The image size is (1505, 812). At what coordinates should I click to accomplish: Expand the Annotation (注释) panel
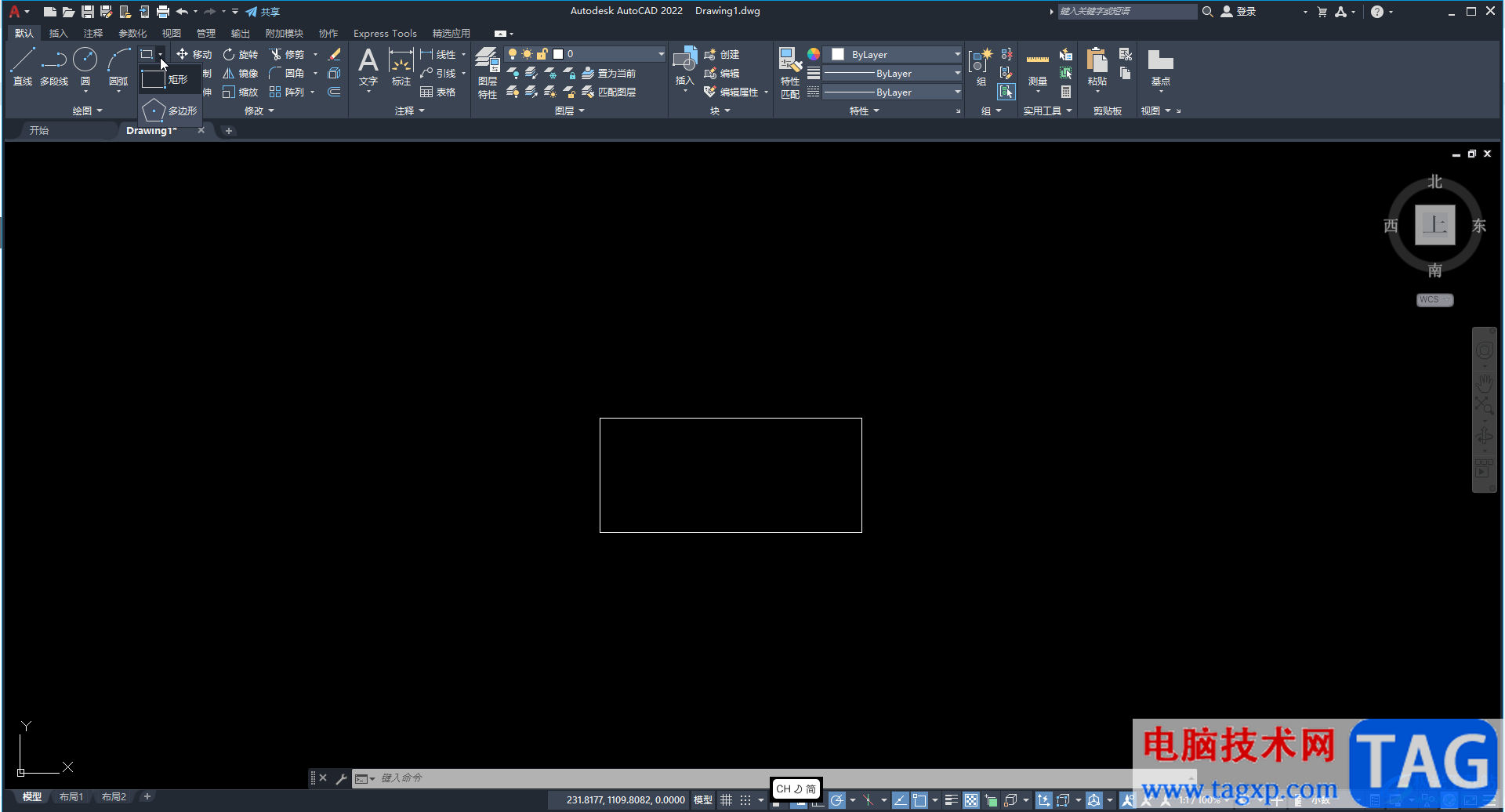coord(410,111)
